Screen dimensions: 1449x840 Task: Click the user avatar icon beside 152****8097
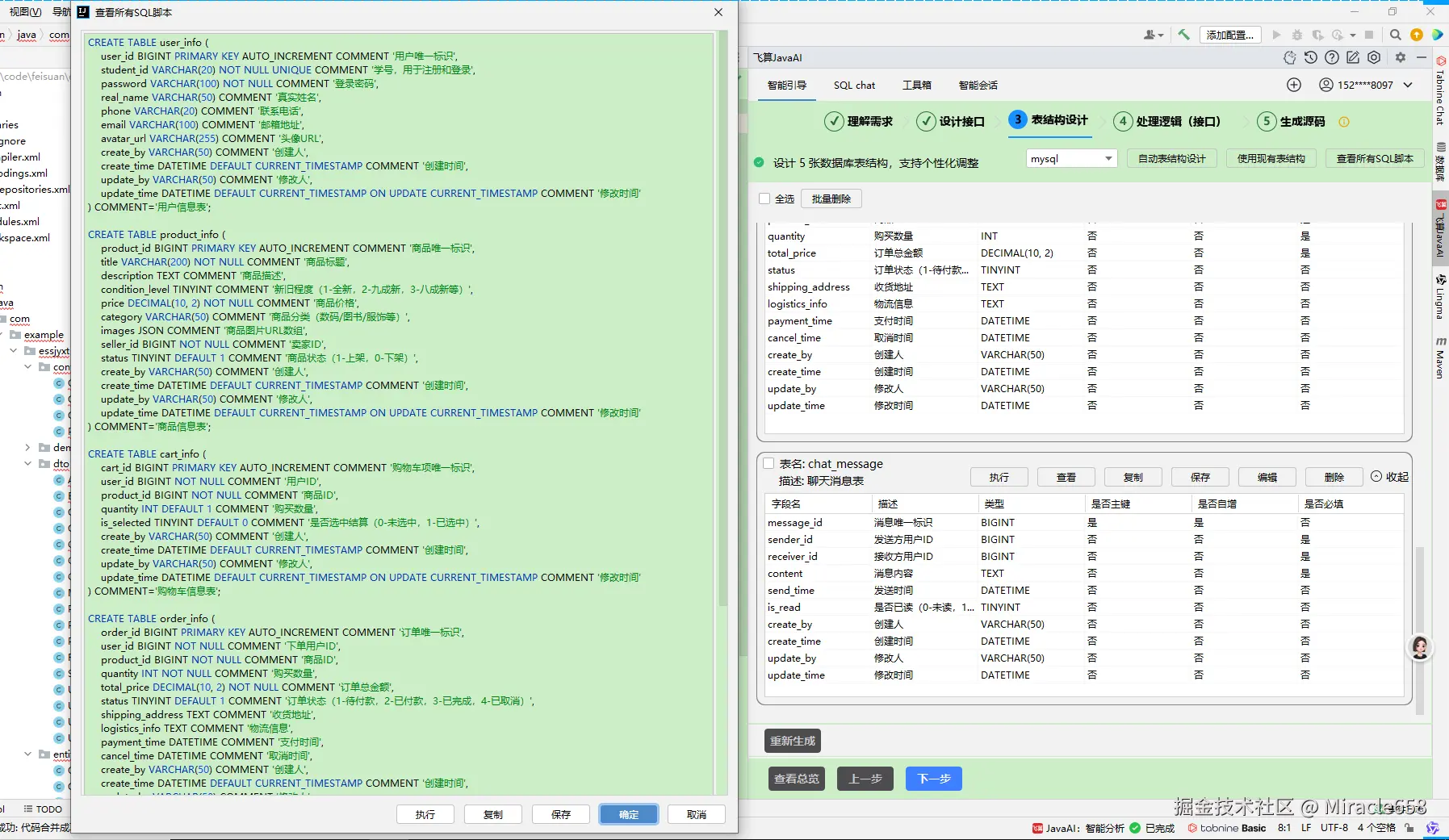(1325, 85)
